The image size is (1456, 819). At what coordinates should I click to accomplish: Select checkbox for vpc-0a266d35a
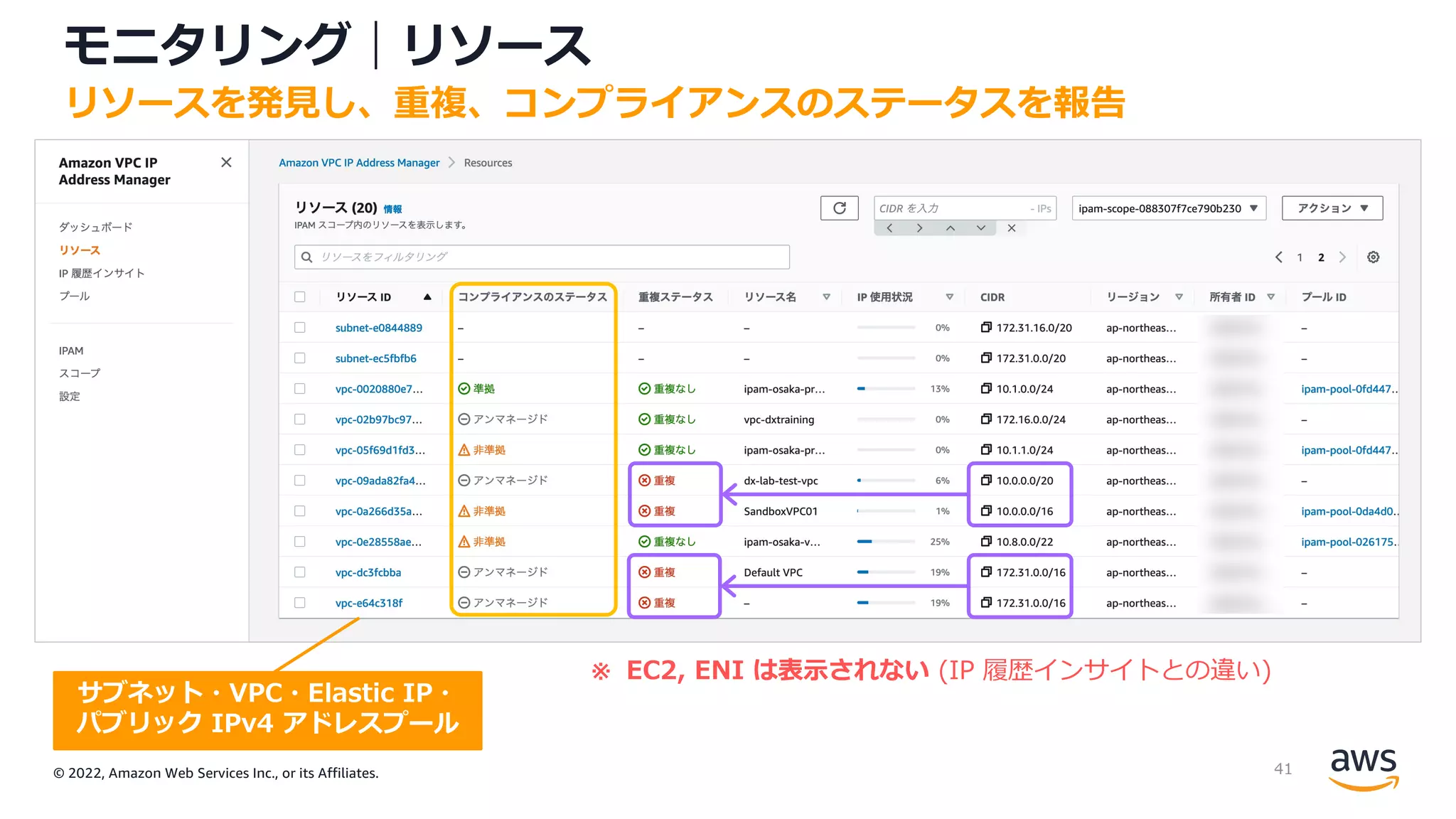(x=300, y=510)
